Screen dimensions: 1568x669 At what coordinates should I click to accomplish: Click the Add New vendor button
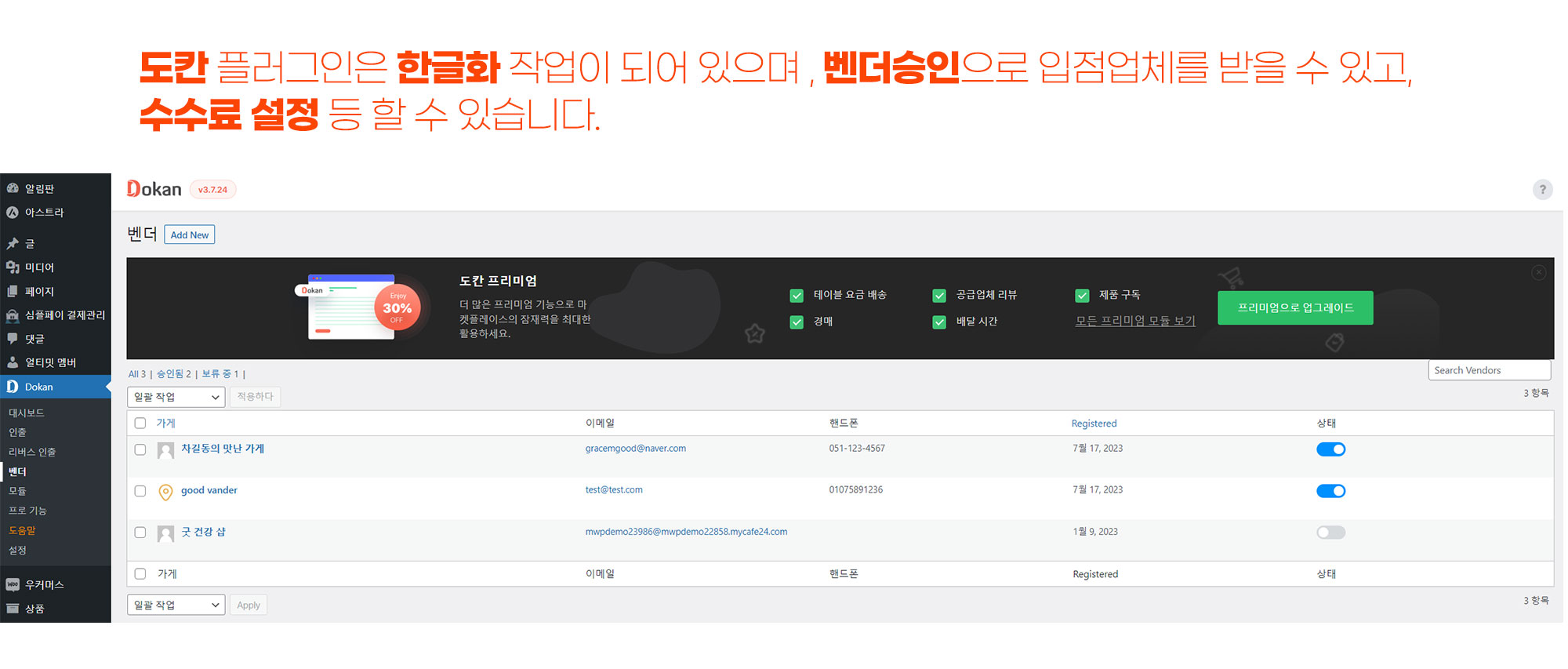pyautogui.click(x=190, y=235)
